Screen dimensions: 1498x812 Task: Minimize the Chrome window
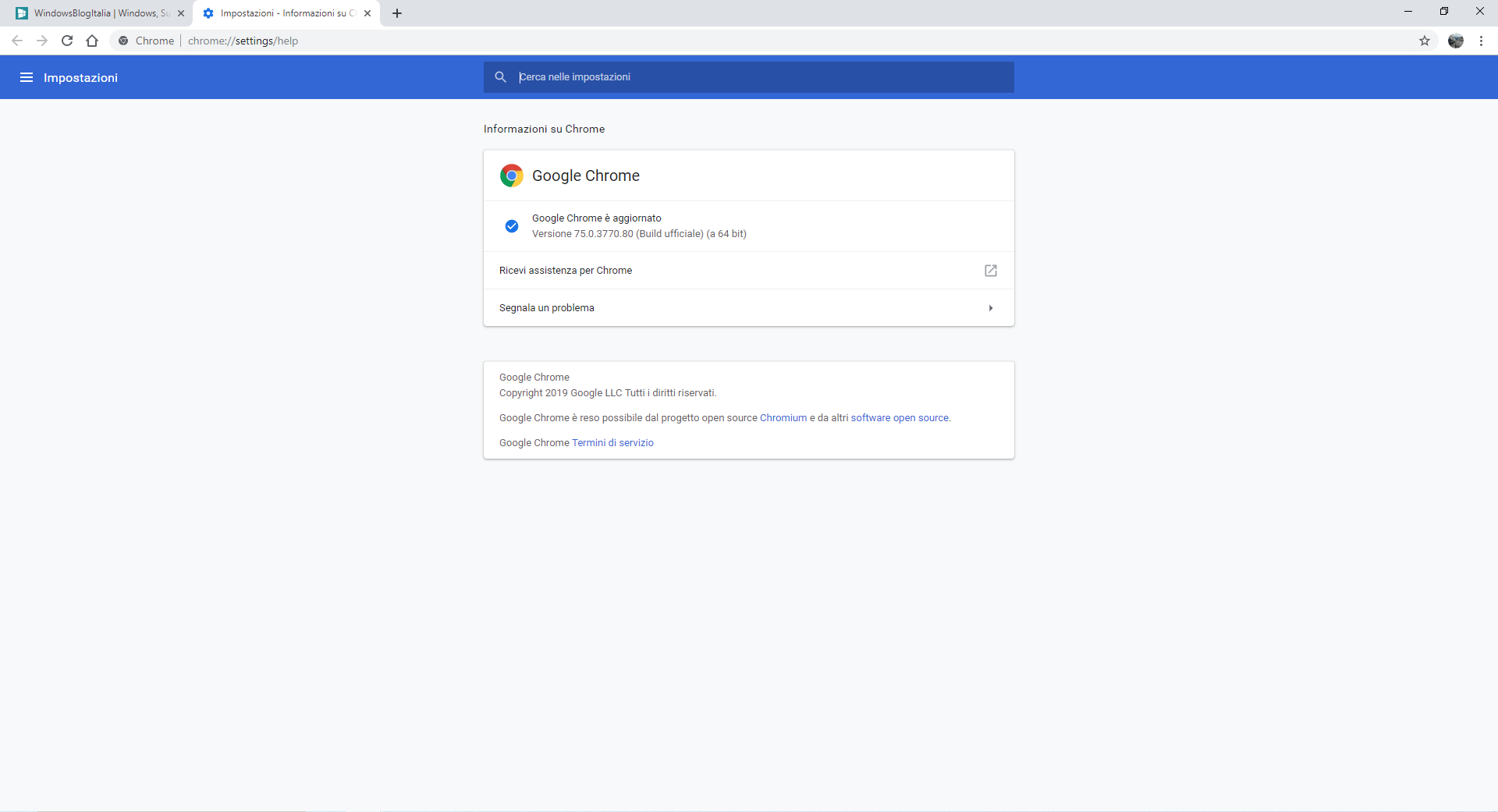click(1408, 11)
